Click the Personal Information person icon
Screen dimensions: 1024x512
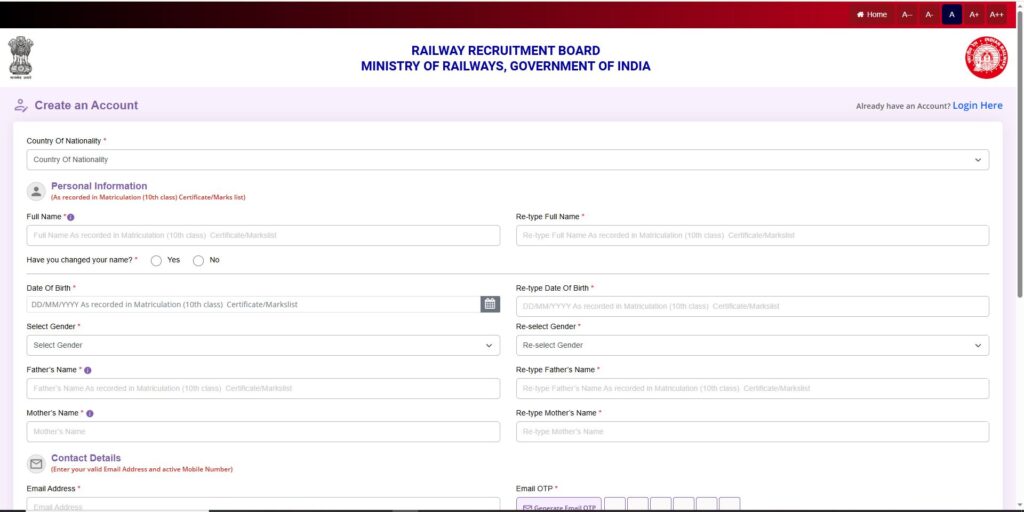pyautogui.click(x=36, y=190)
